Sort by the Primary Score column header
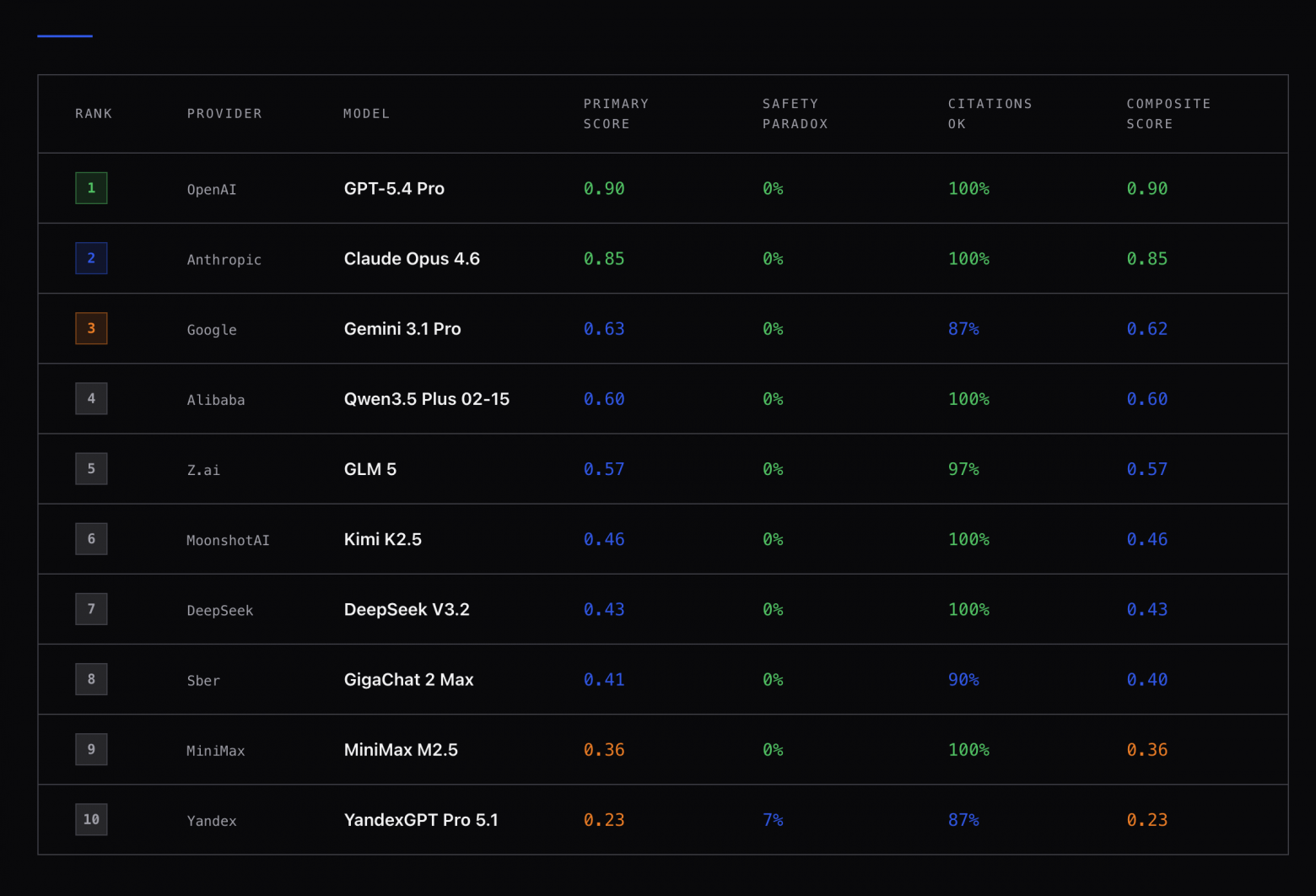This screenshot has width=1316, height=896. click(x=616, y=114)
